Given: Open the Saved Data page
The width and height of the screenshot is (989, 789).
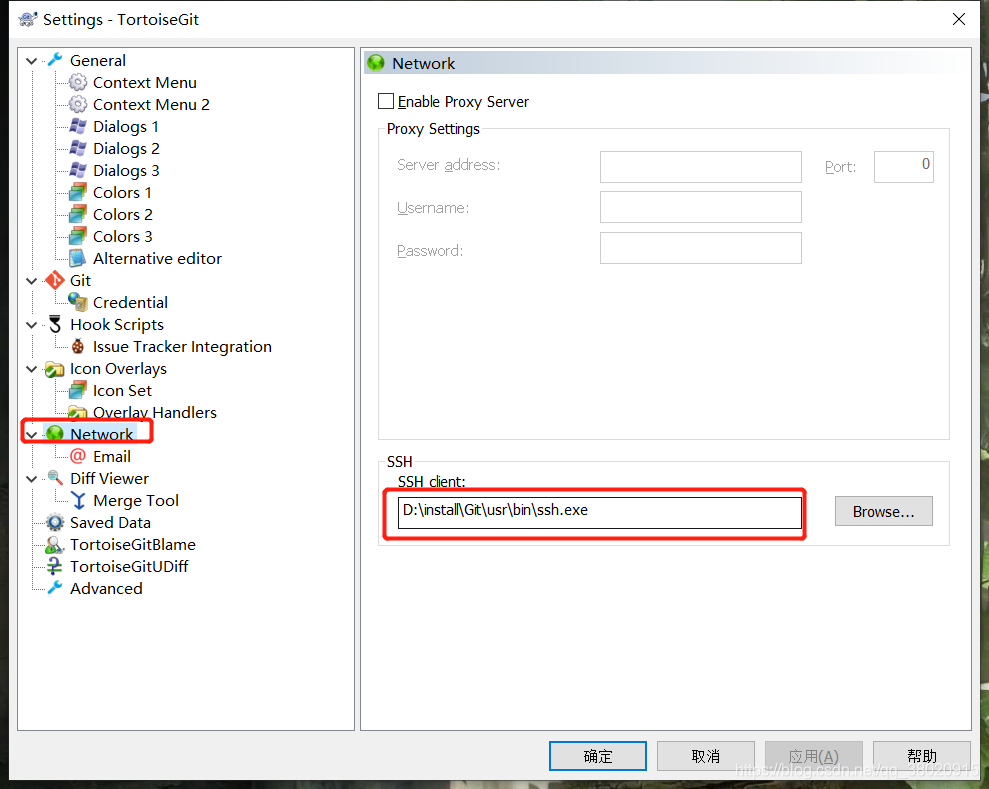Looking at the screenshot, I should tap(110, 523).
